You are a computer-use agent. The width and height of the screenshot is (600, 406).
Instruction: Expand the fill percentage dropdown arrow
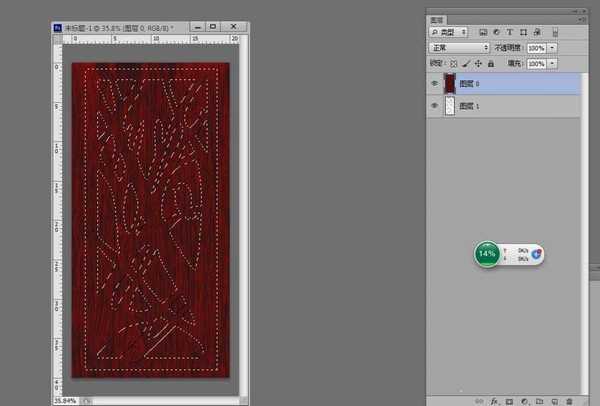pyautogui.click(x=553, y=63)
